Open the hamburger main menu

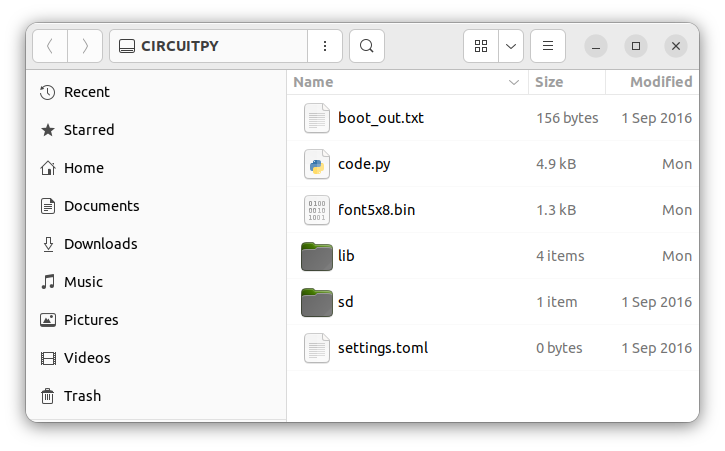coord(548,46)
